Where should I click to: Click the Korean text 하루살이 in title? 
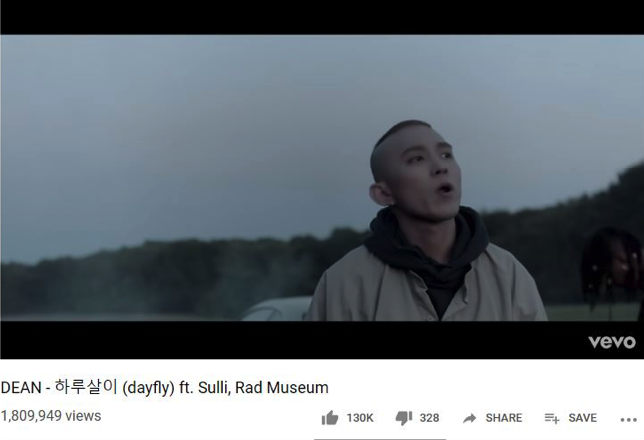pyautogui.click(x=86, y=387)
